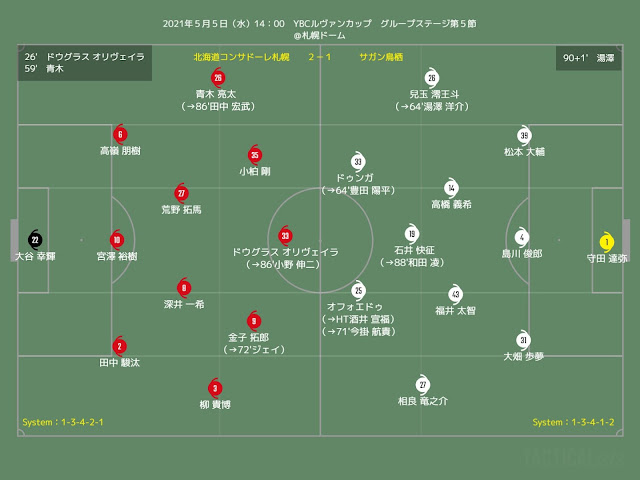Select the red number 33 marker in center circle

(285, 236)
